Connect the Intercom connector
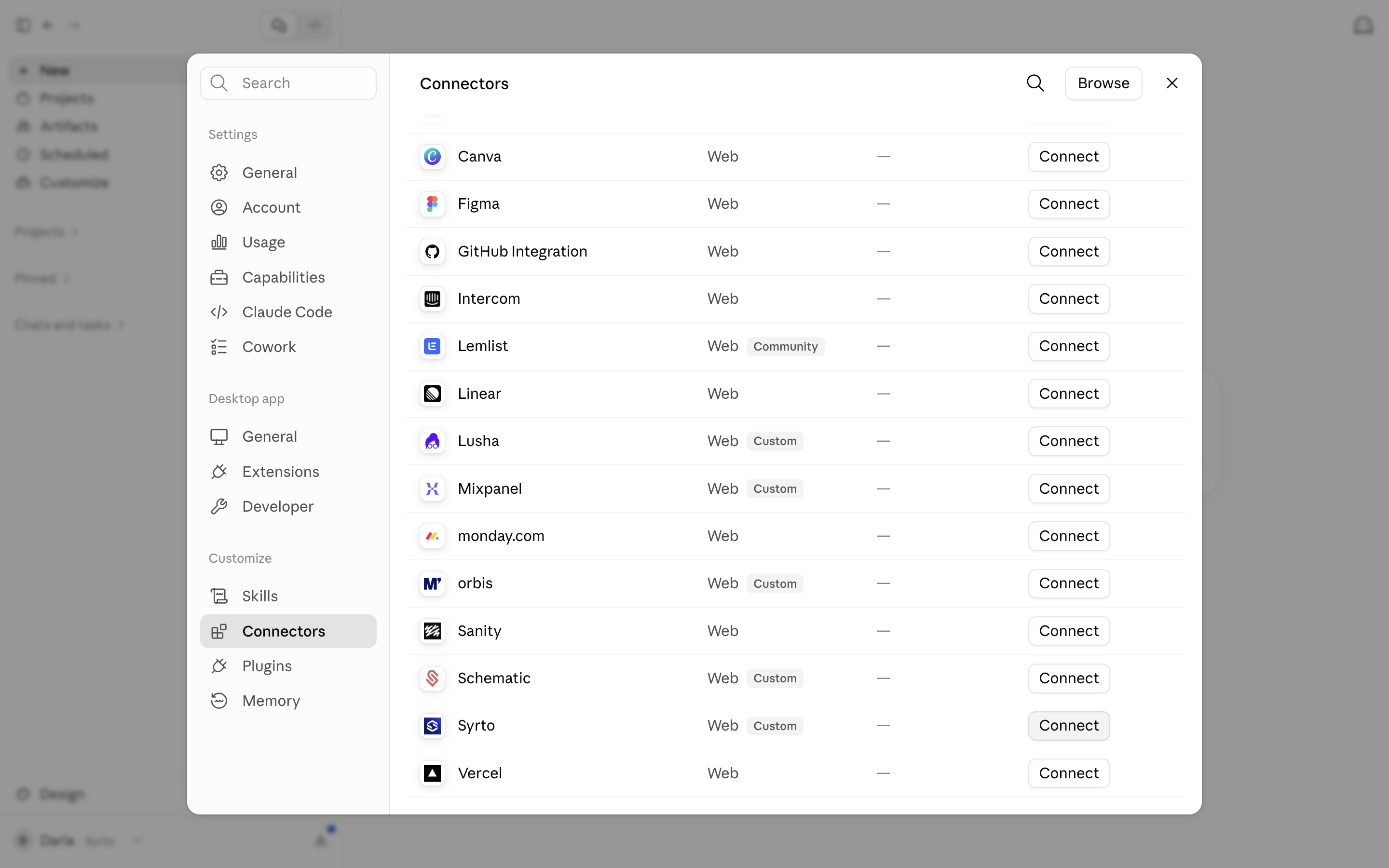 click(x=1069, y=298)
